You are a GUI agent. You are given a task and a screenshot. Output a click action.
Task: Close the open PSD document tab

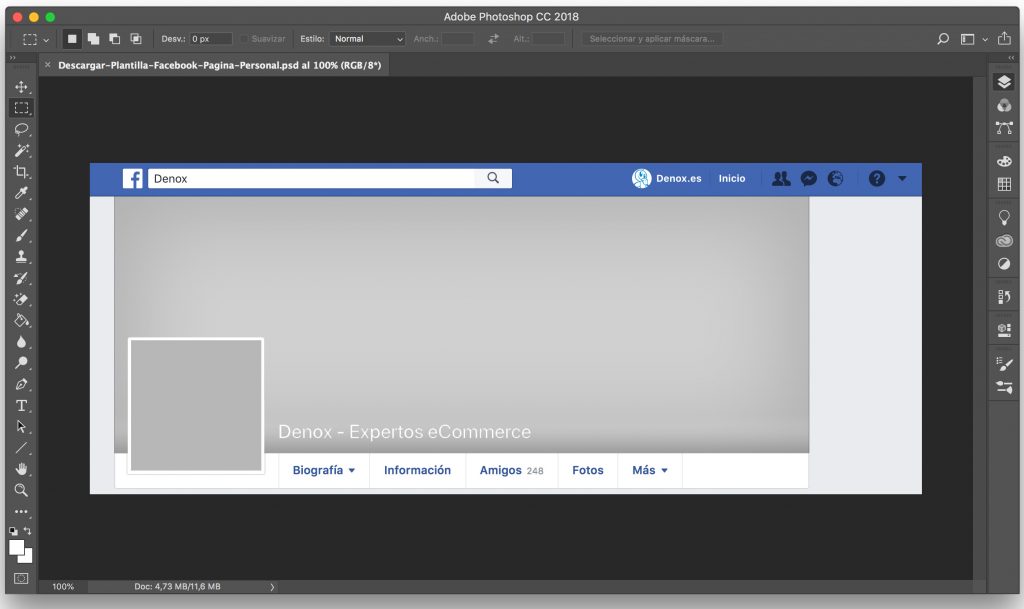pyautogui.click(x=47, y=65)
